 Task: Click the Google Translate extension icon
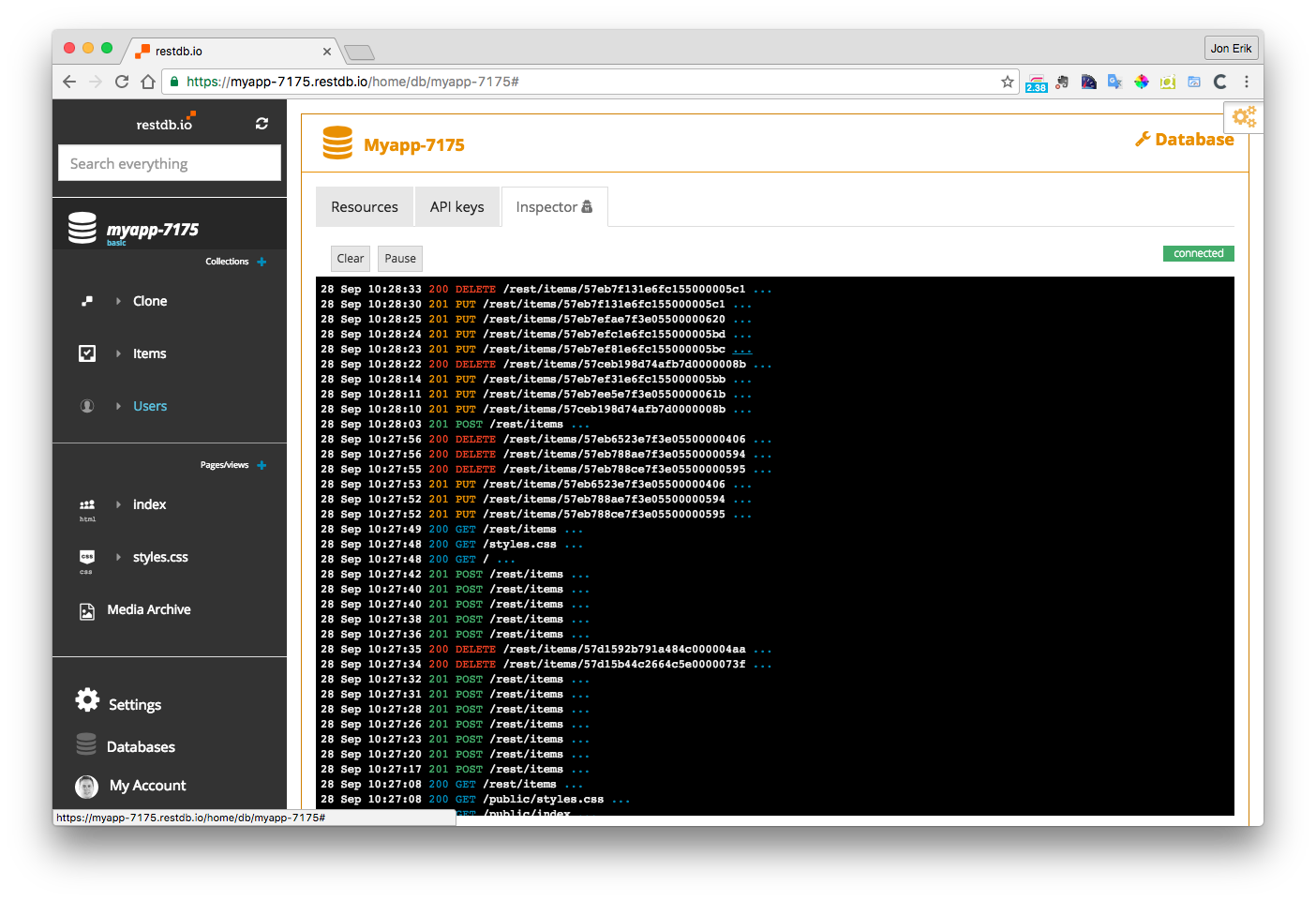(1114, 82)
